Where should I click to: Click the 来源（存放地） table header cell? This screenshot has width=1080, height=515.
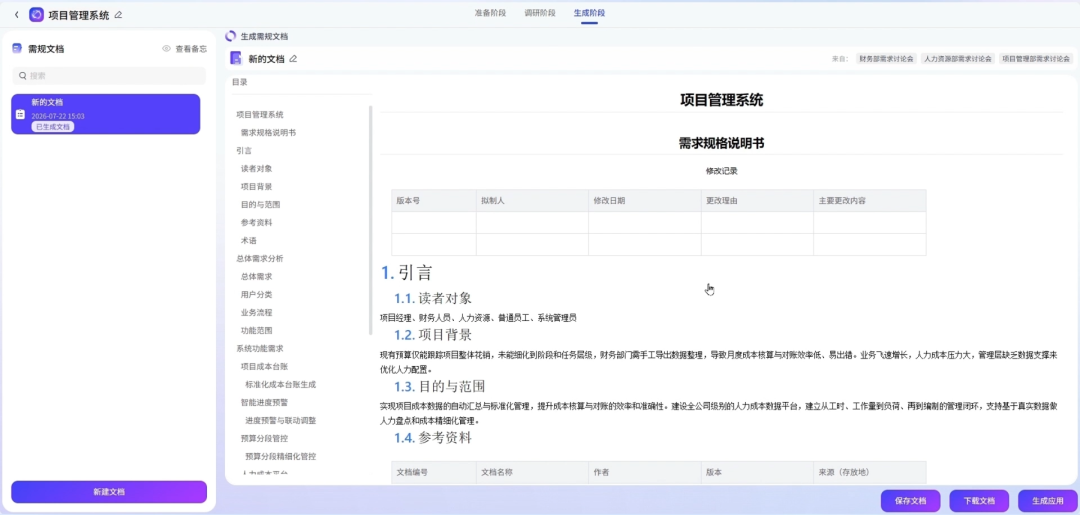pyautogui.click(x=870, y=472)
